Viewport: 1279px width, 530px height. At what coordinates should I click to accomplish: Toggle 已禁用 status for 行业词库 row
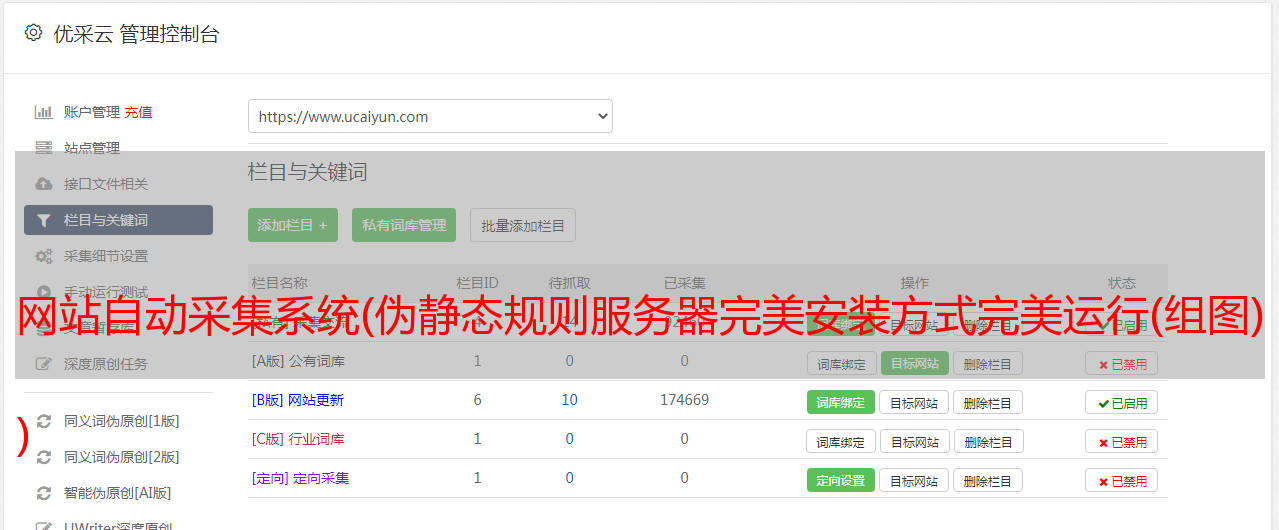(x=1121, y=441)
